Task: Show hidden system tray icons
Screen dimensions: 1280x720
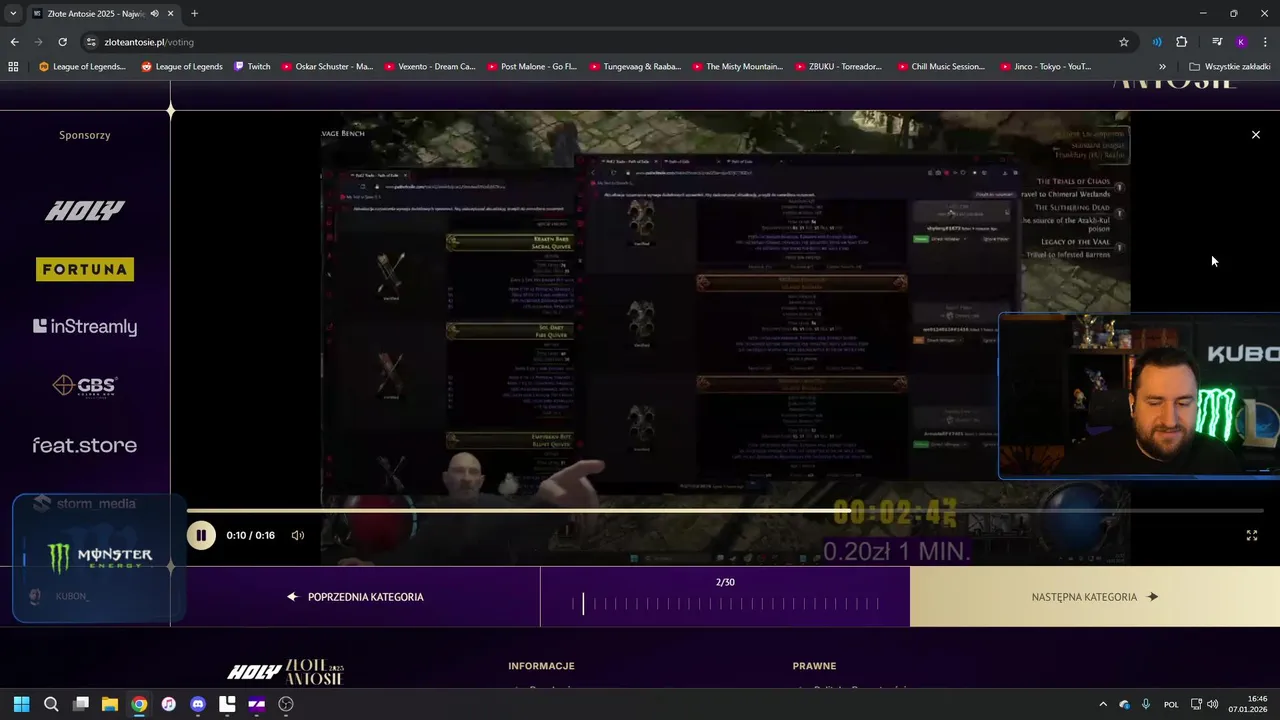Action: 1104,704
